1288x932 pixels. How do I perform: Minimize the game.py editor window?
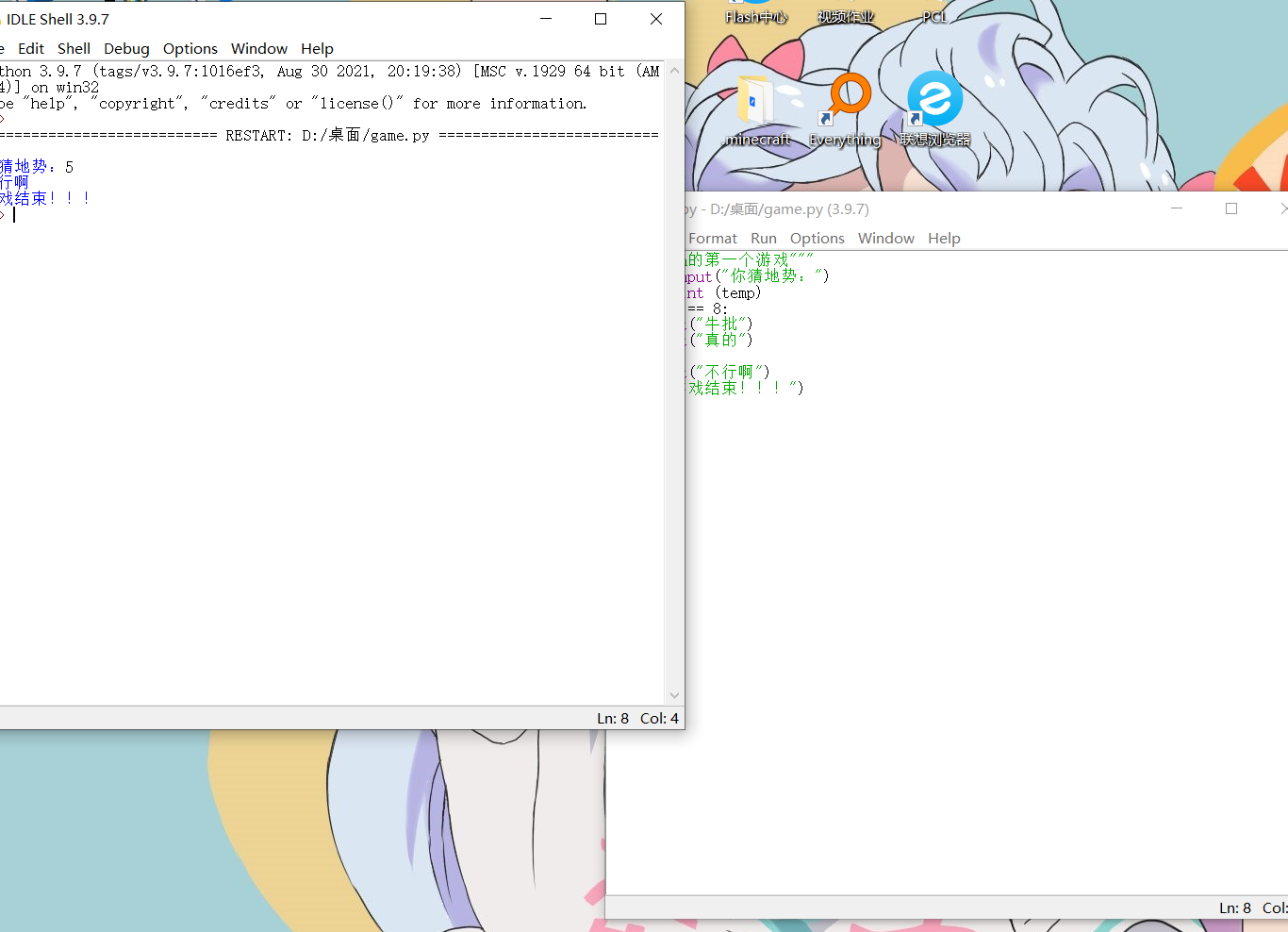(1177, 208)
